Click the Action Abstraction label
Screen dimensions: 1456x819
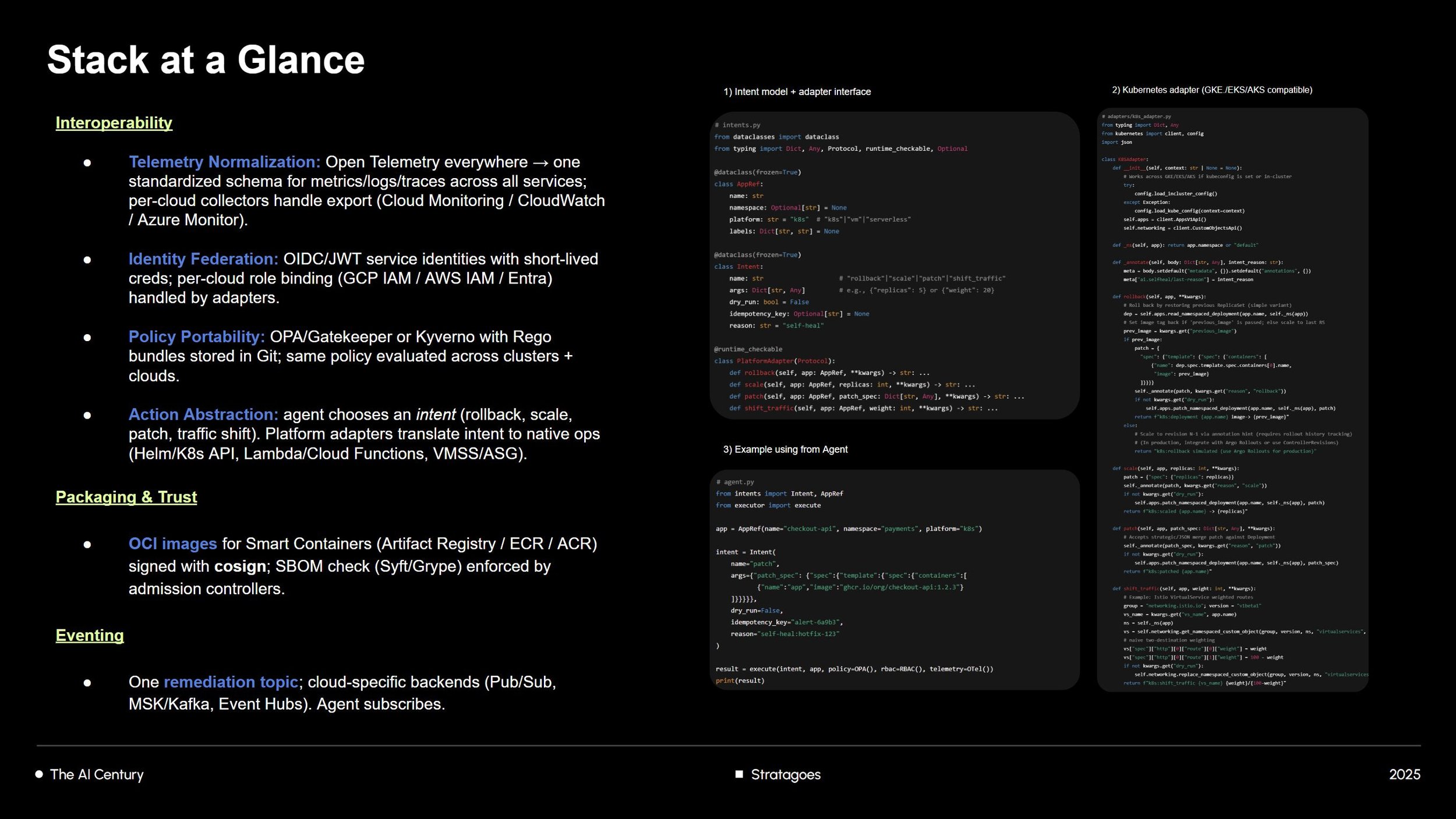pos(203,414)
